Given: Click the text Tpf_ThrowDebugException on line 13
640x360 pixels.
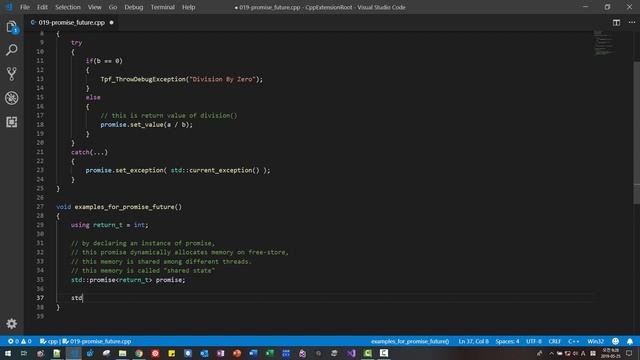Looking at the screenshot, I should pos(143,79).
